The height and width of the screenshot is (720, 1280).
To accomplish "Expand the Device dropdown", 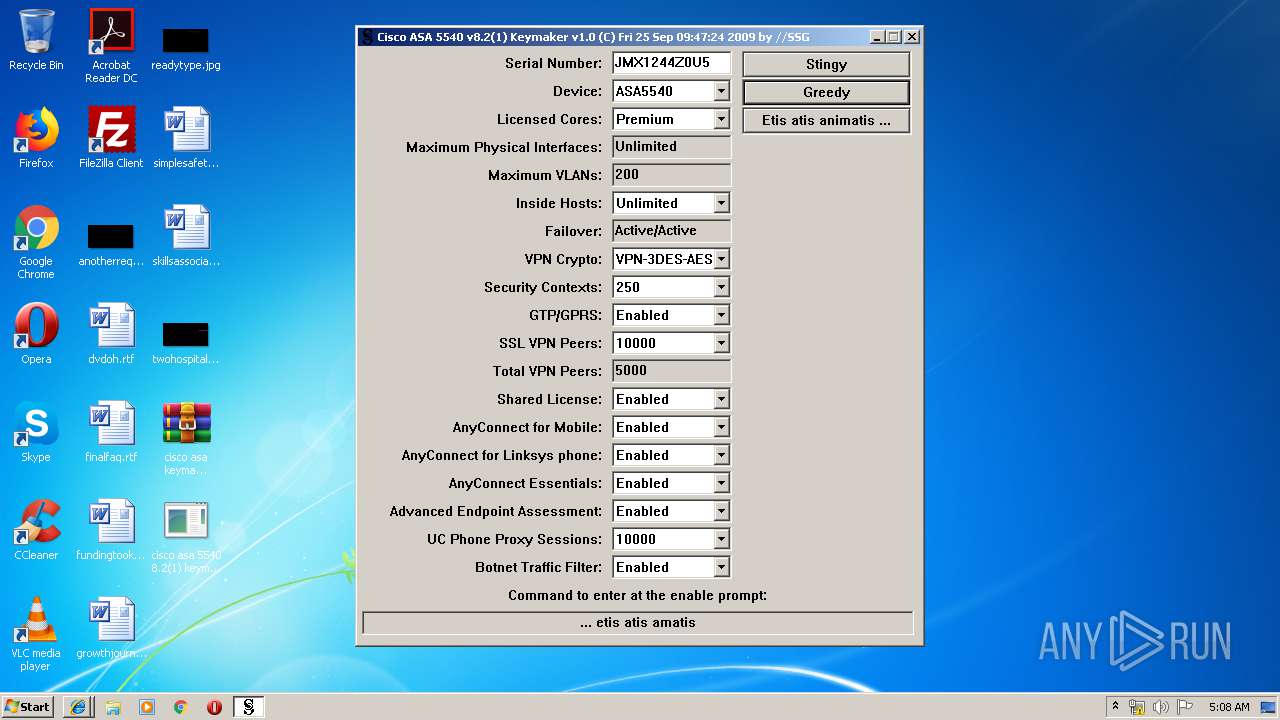I will coord(721,91).
